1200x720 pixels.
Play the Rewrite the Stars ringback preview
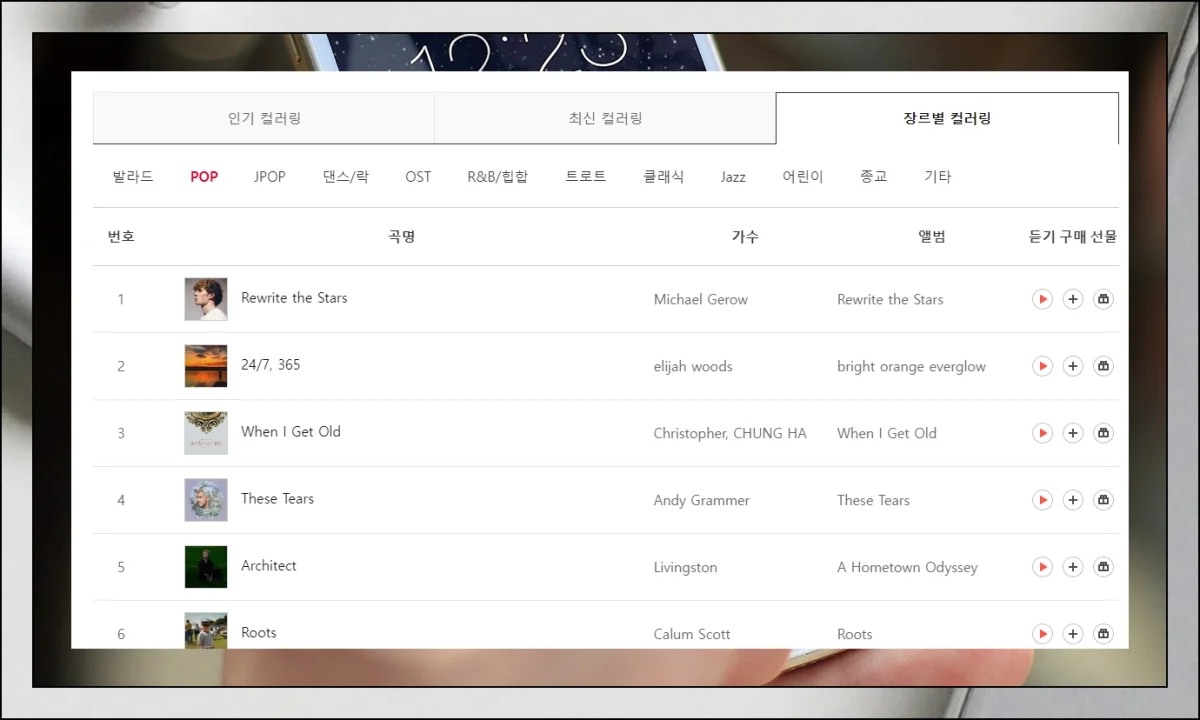pos(1042,299)
